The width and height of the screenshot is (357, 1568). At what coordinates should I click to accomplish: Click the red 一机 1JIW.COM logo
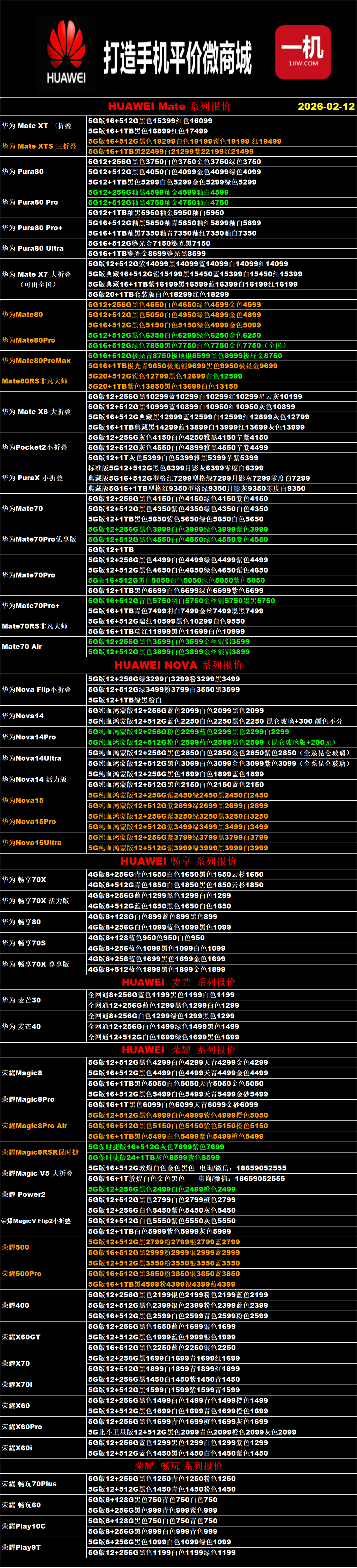click(303, 52)
